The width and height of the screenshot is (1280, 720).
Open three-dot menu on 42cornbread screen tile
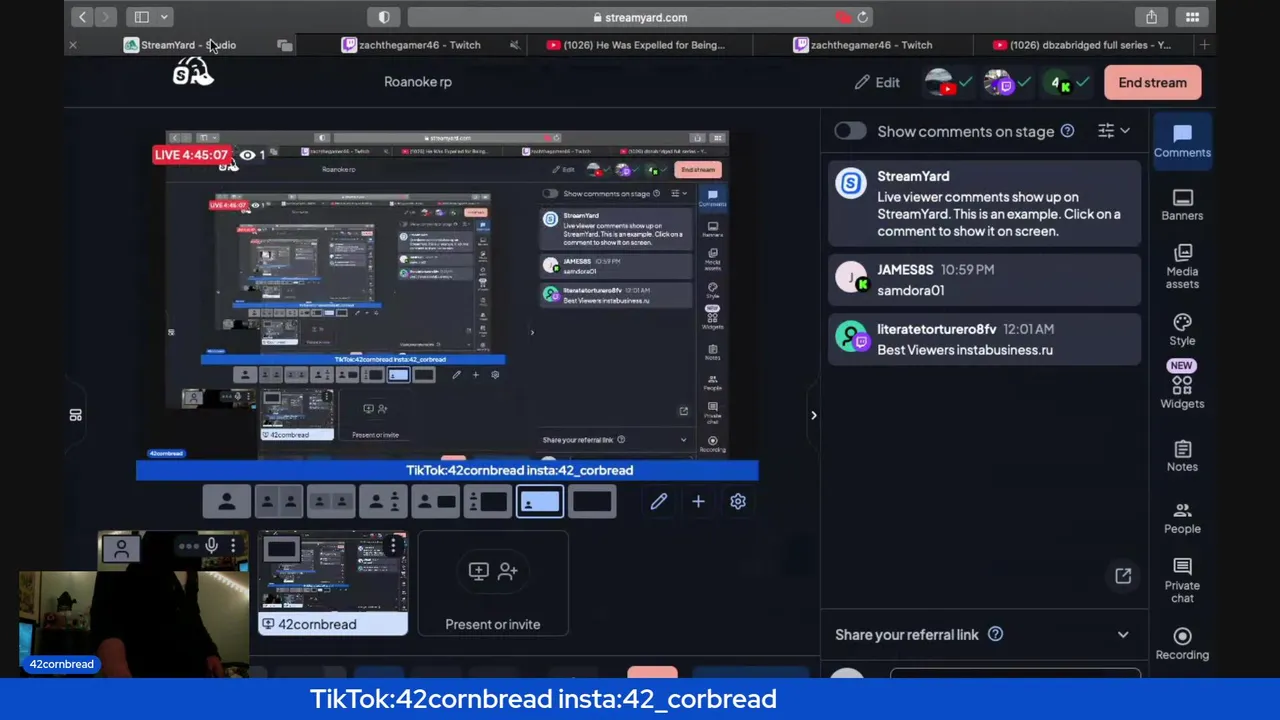(x=394, y=546)
